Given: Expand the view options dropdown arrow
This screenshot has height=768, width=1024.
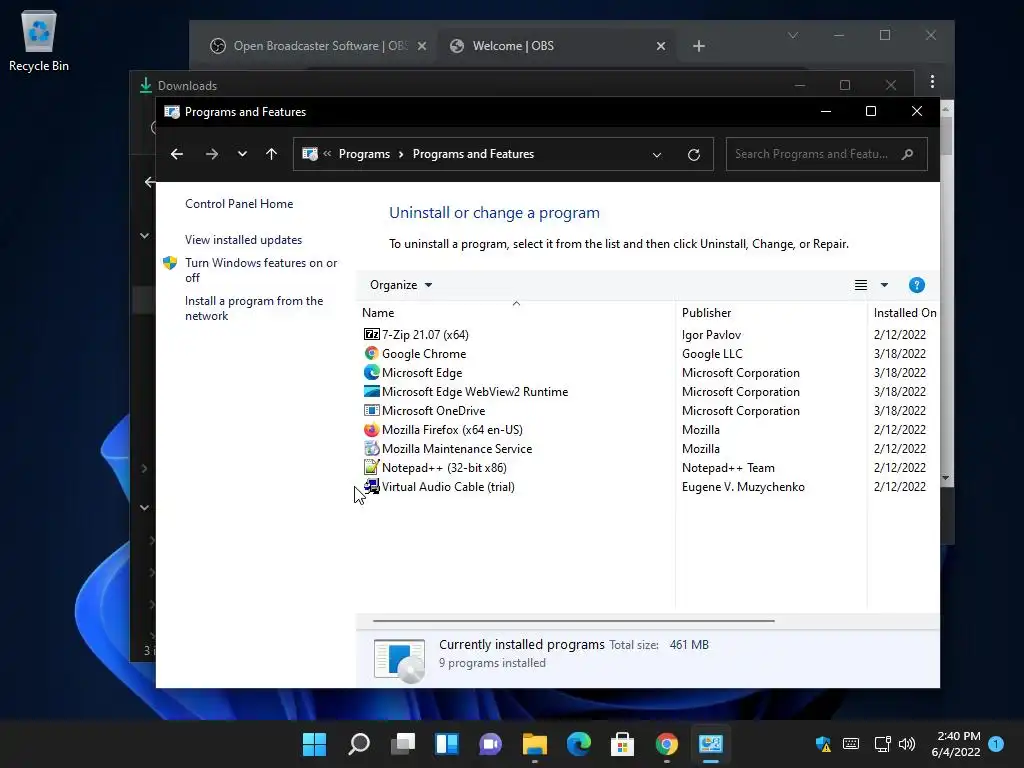Looking at the screenshot, I should 884,285.
